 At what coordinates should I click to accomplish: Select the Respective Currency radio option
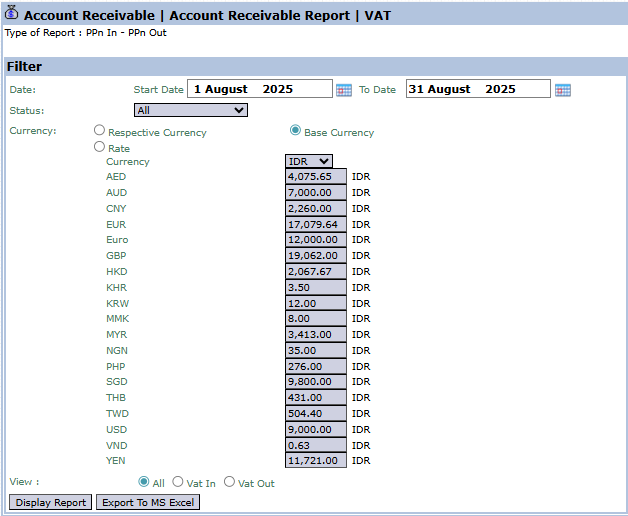click(x=99, y=130)
